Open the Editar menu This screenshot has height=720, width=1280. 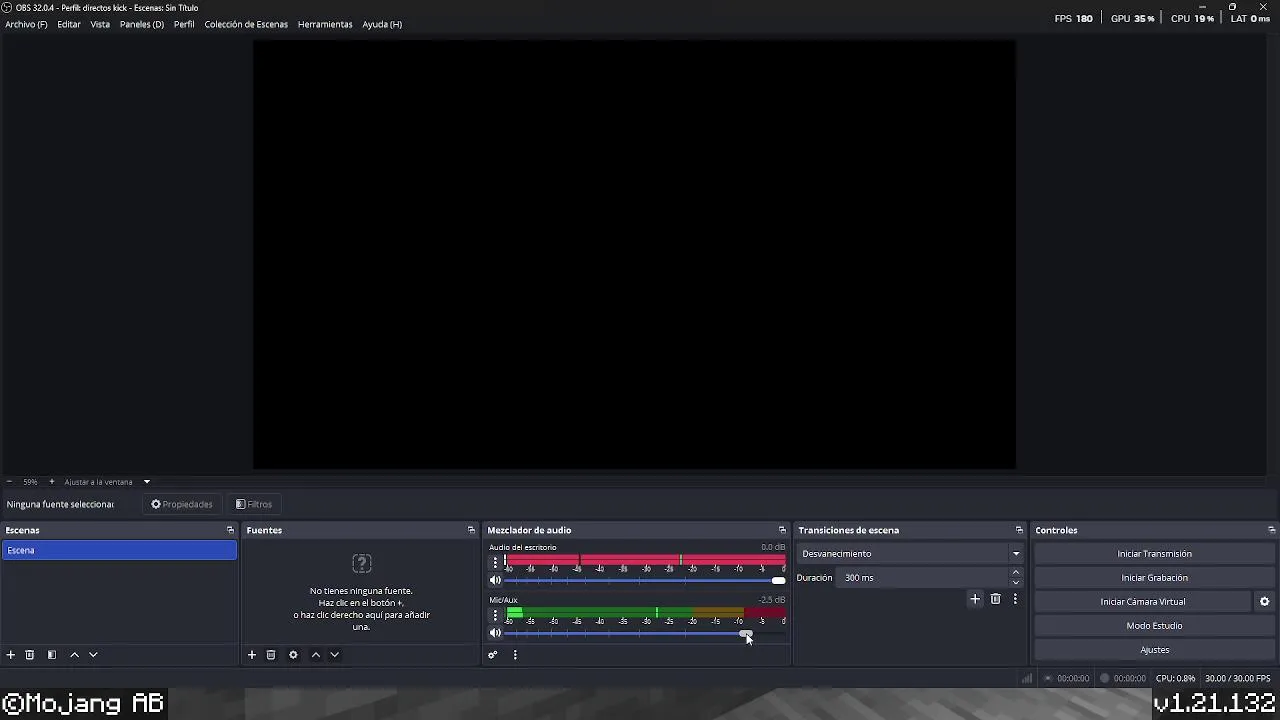pyautogui.click(x=69, y=24)
